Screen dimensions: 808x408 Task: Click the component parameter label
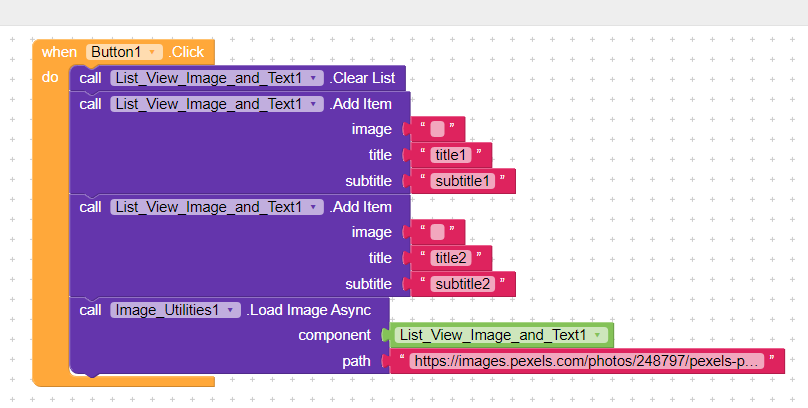(334, 335)
